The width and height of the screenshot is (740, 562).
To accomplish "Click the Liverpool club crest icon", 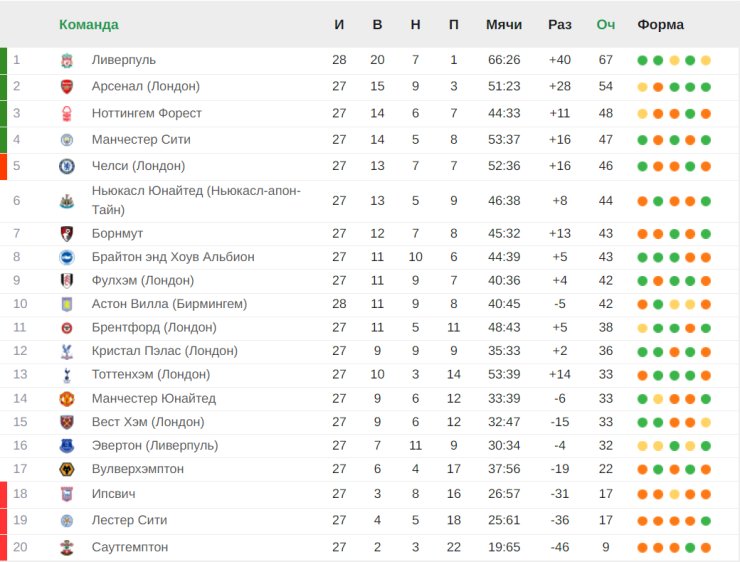I will (67, 60).
